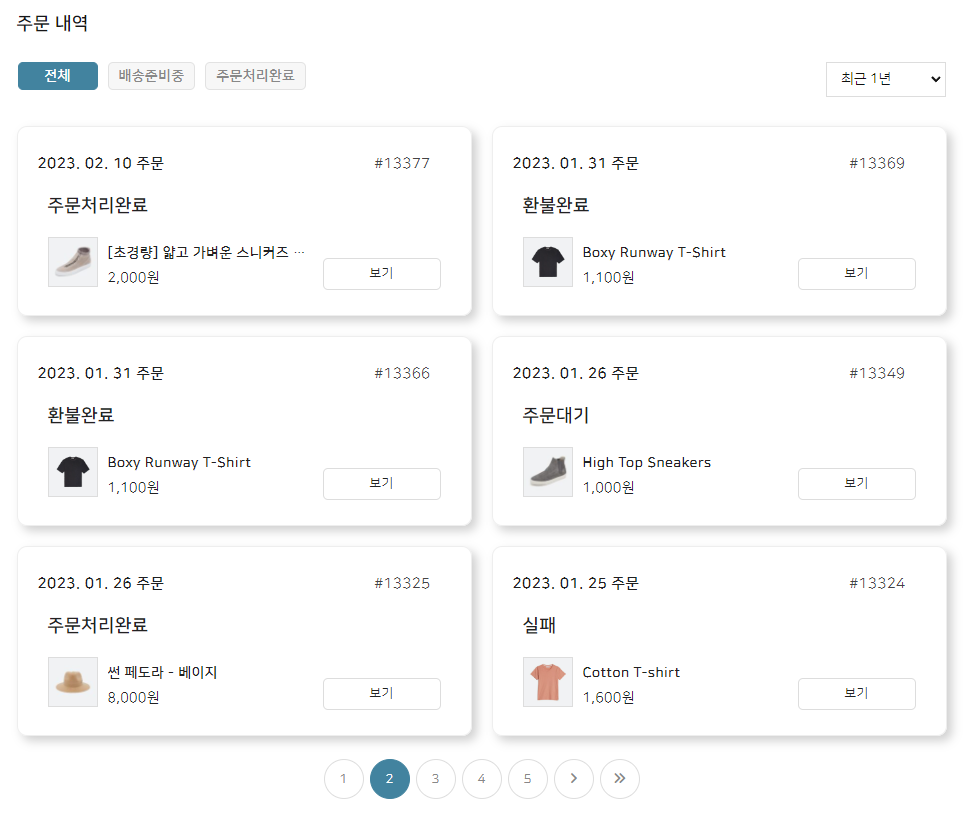Jump to page 5
This screenshot has height=822, width=967.
click(528, 779)
